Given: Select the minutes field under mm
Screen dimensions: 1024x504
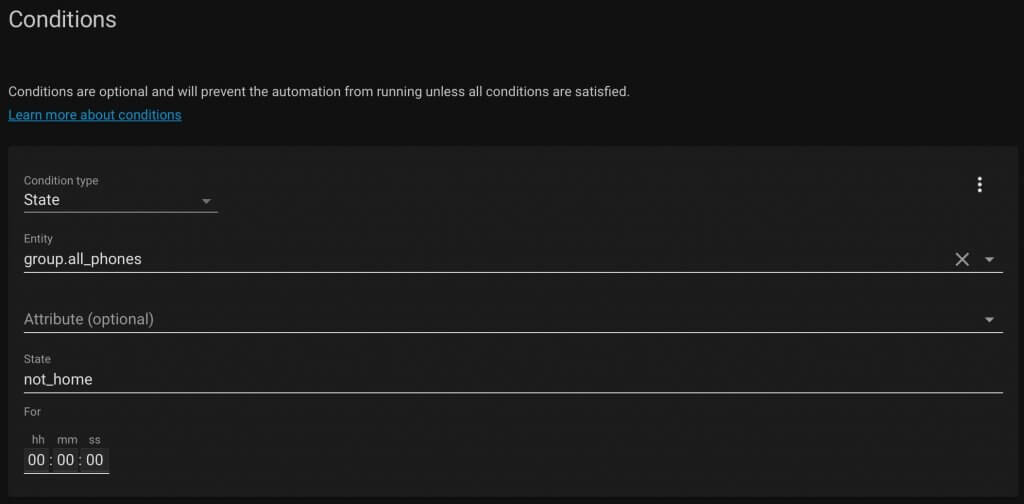Looking at the screenshot, I should coord(66,460).
